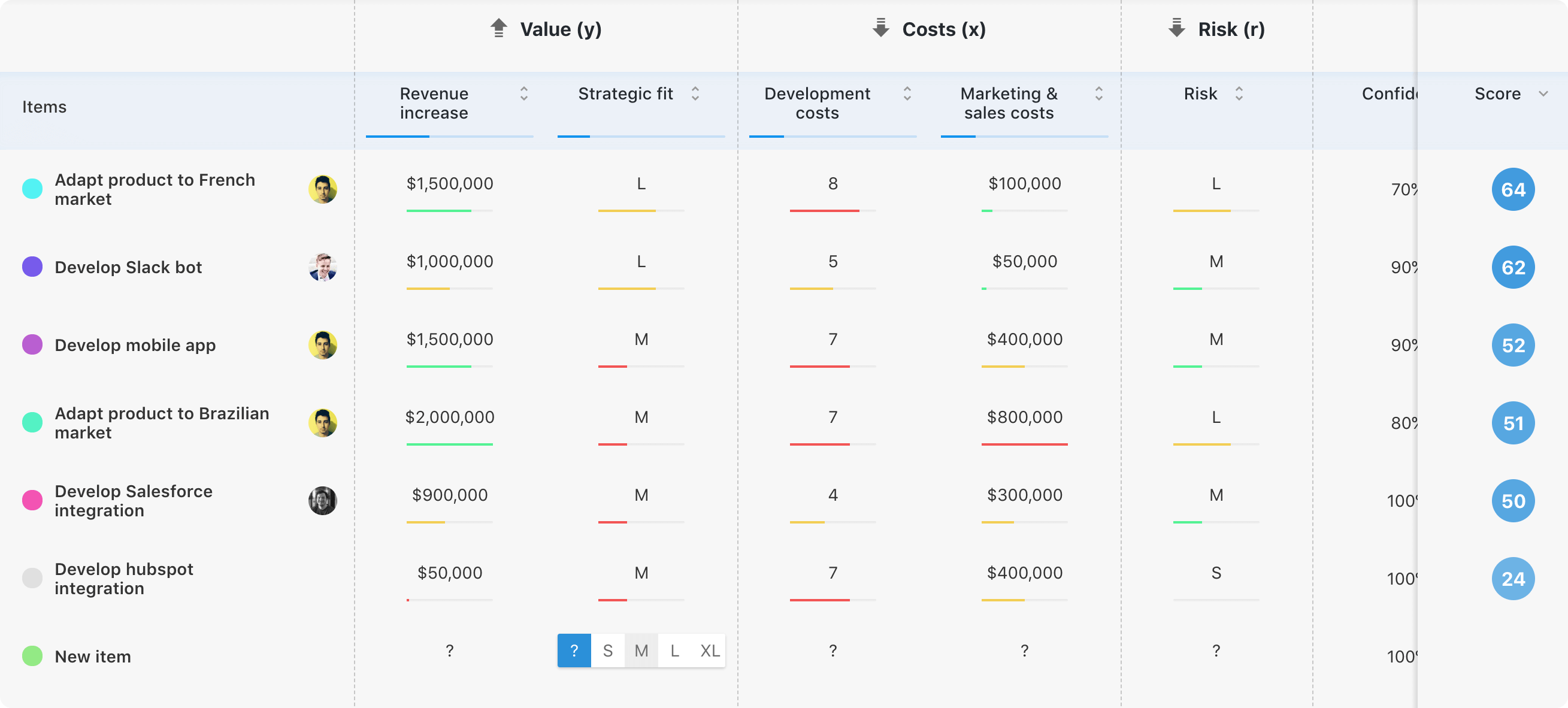Open the avatar on the Develop Slack bot row
Viewport: 1568px width, 708px height.
tap(323, 267)
